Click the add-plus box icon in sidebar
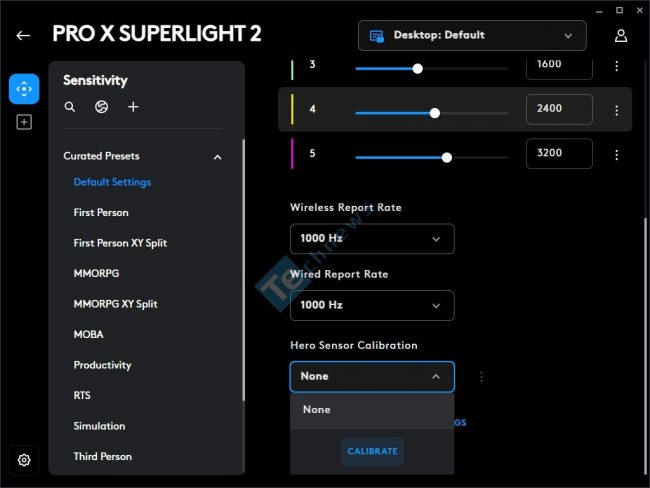 24,122
